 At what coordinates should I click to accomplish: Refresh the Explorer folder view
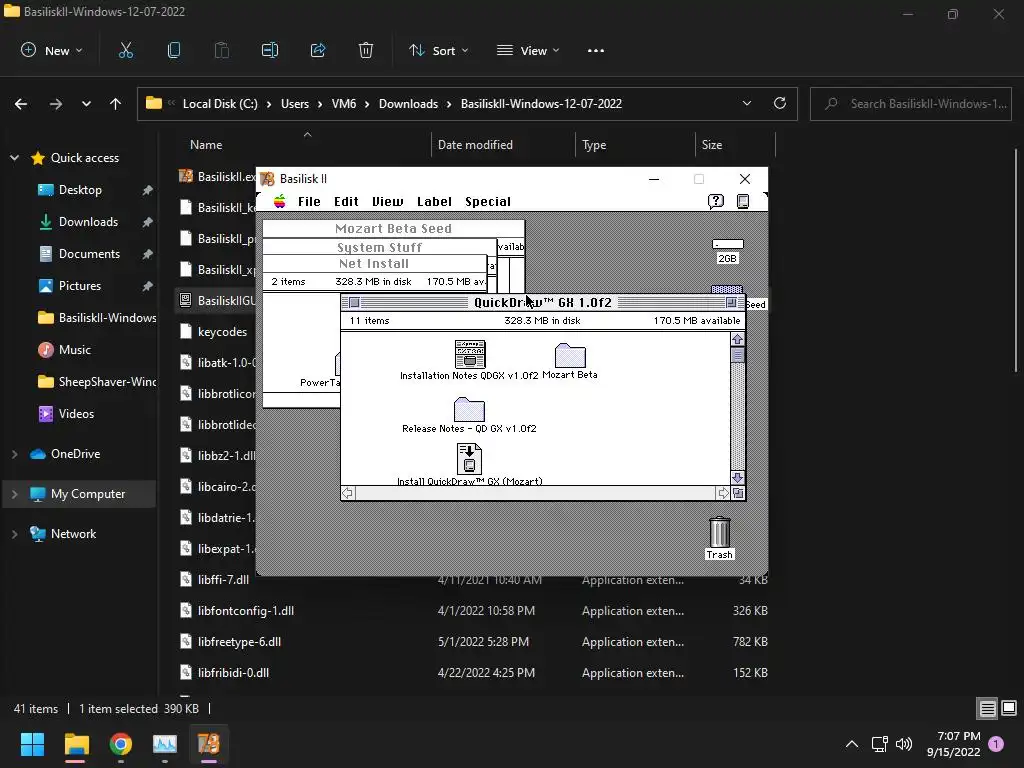[x=780, y=103]
